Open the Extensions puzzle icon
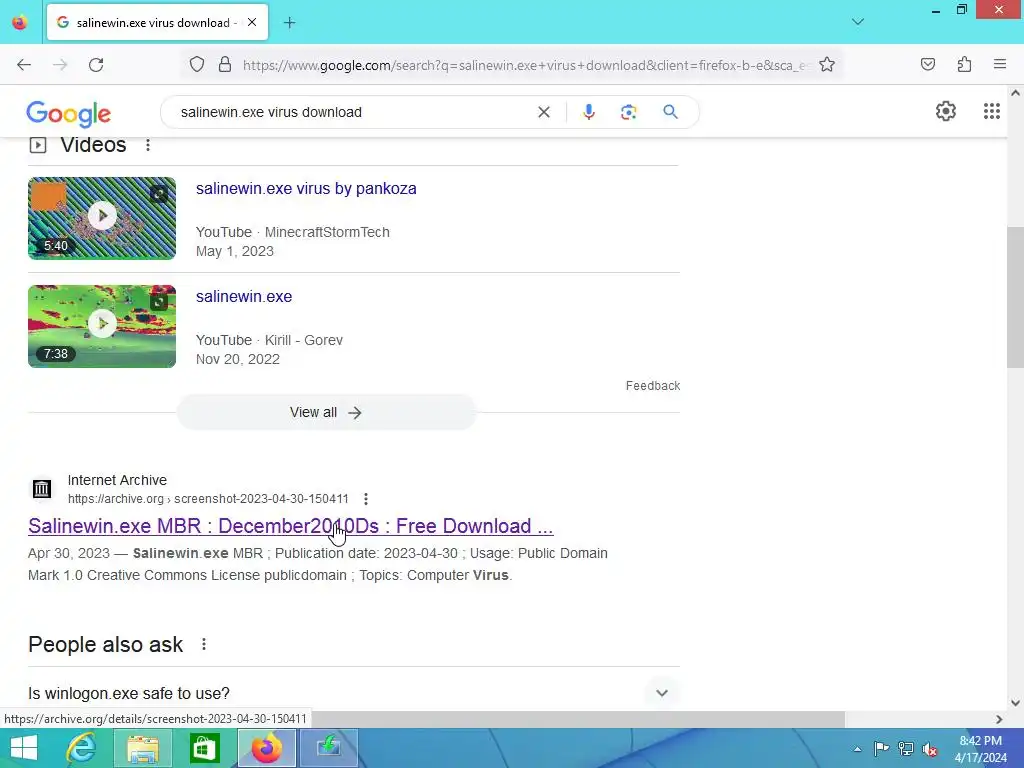 (x=964, y=64)
